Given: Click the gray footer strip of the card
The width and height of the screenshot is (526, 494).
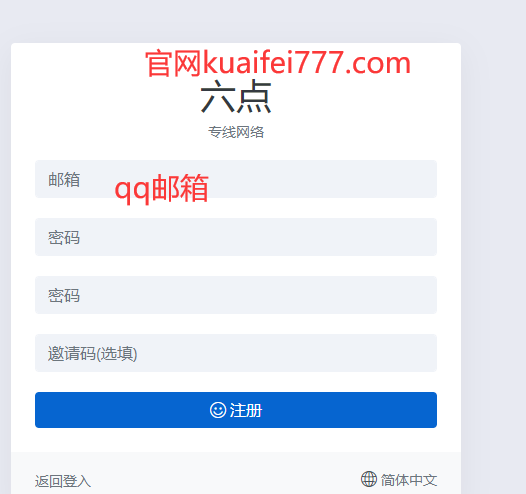Looking at the screenshot, I should [236, 473].
